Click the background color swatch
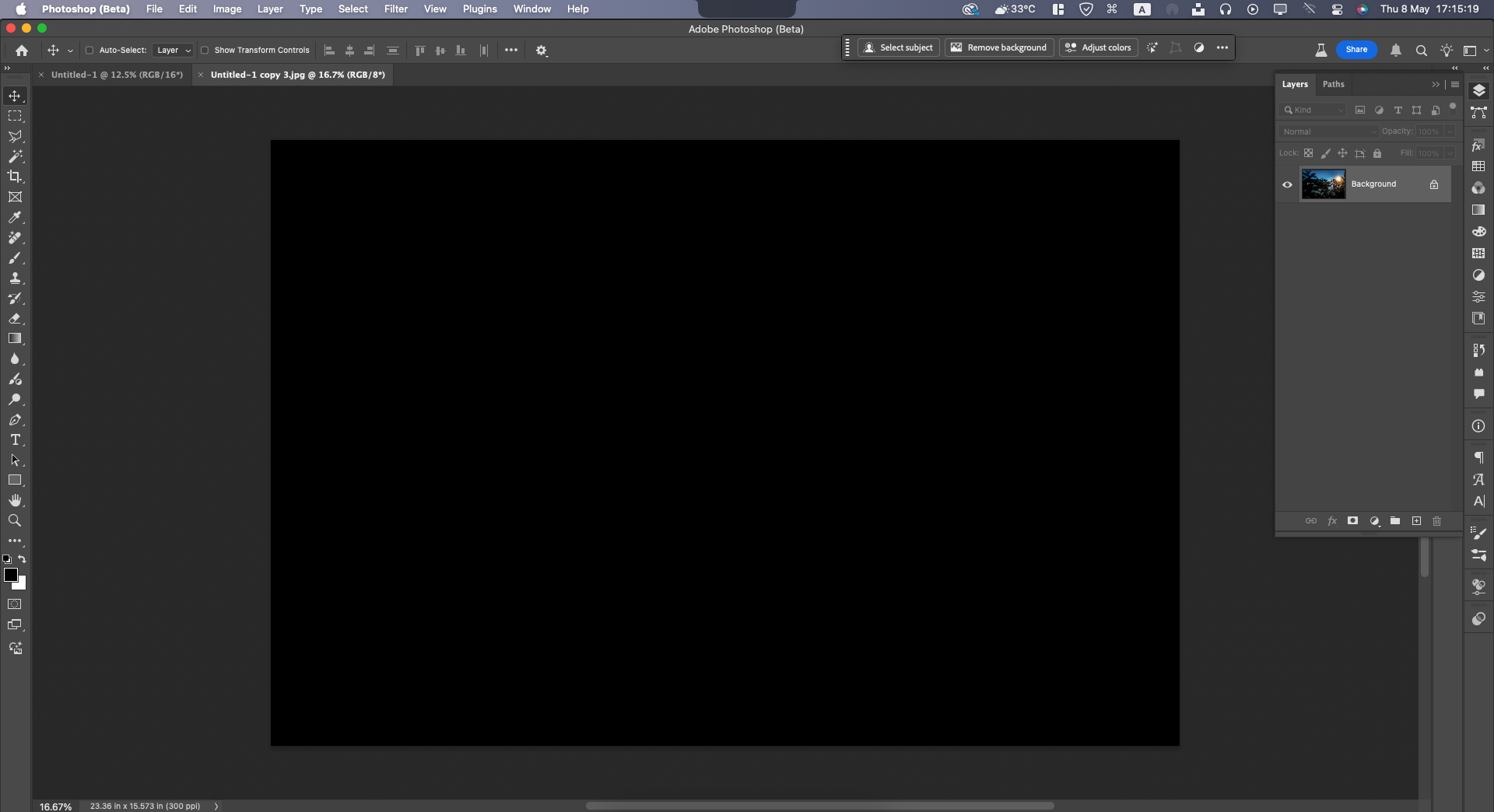The image size is (1494, 812). point(21,584)
